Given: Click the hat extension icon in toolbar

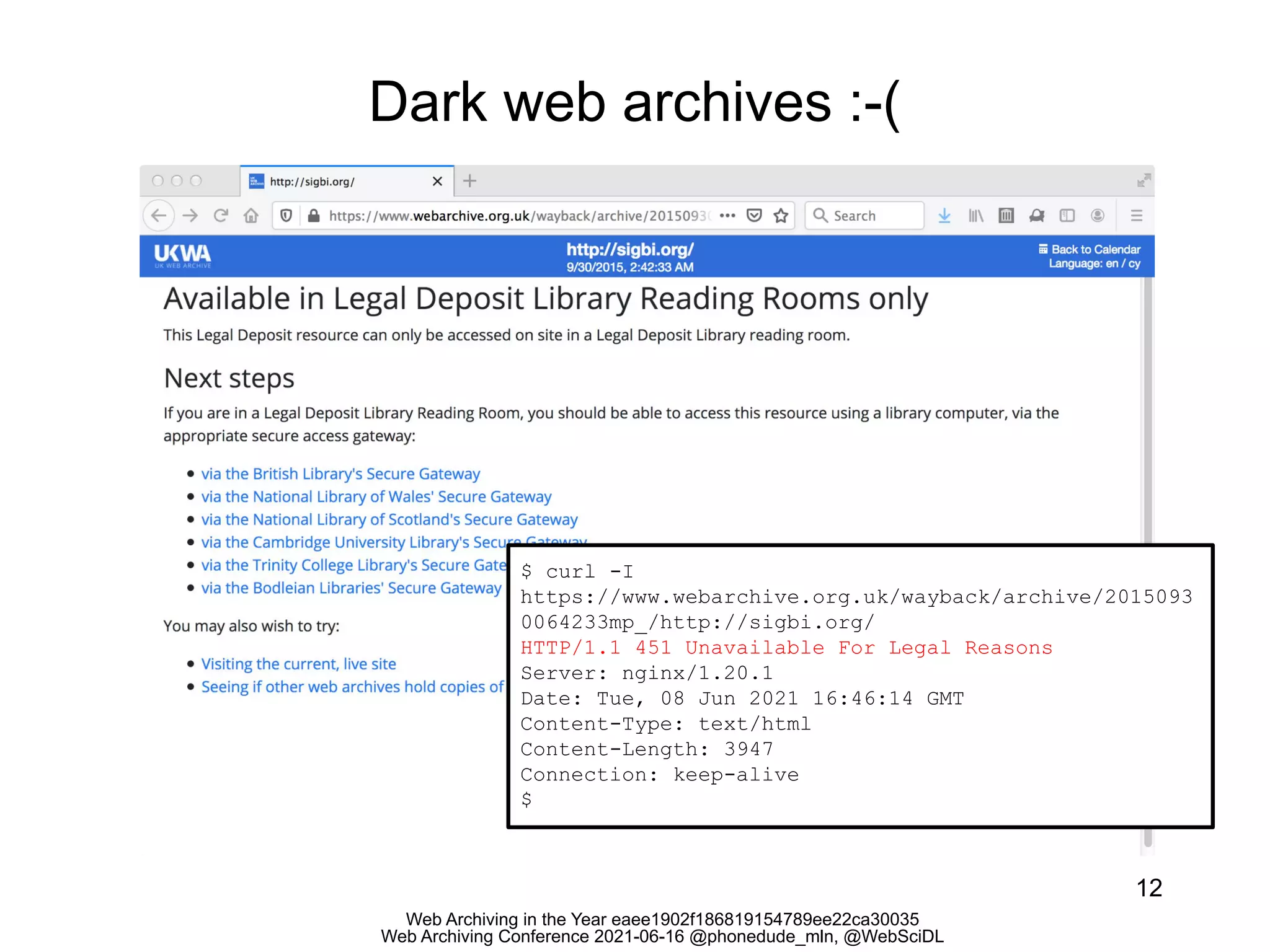Looking at the screenshot, I should 1037,216.
